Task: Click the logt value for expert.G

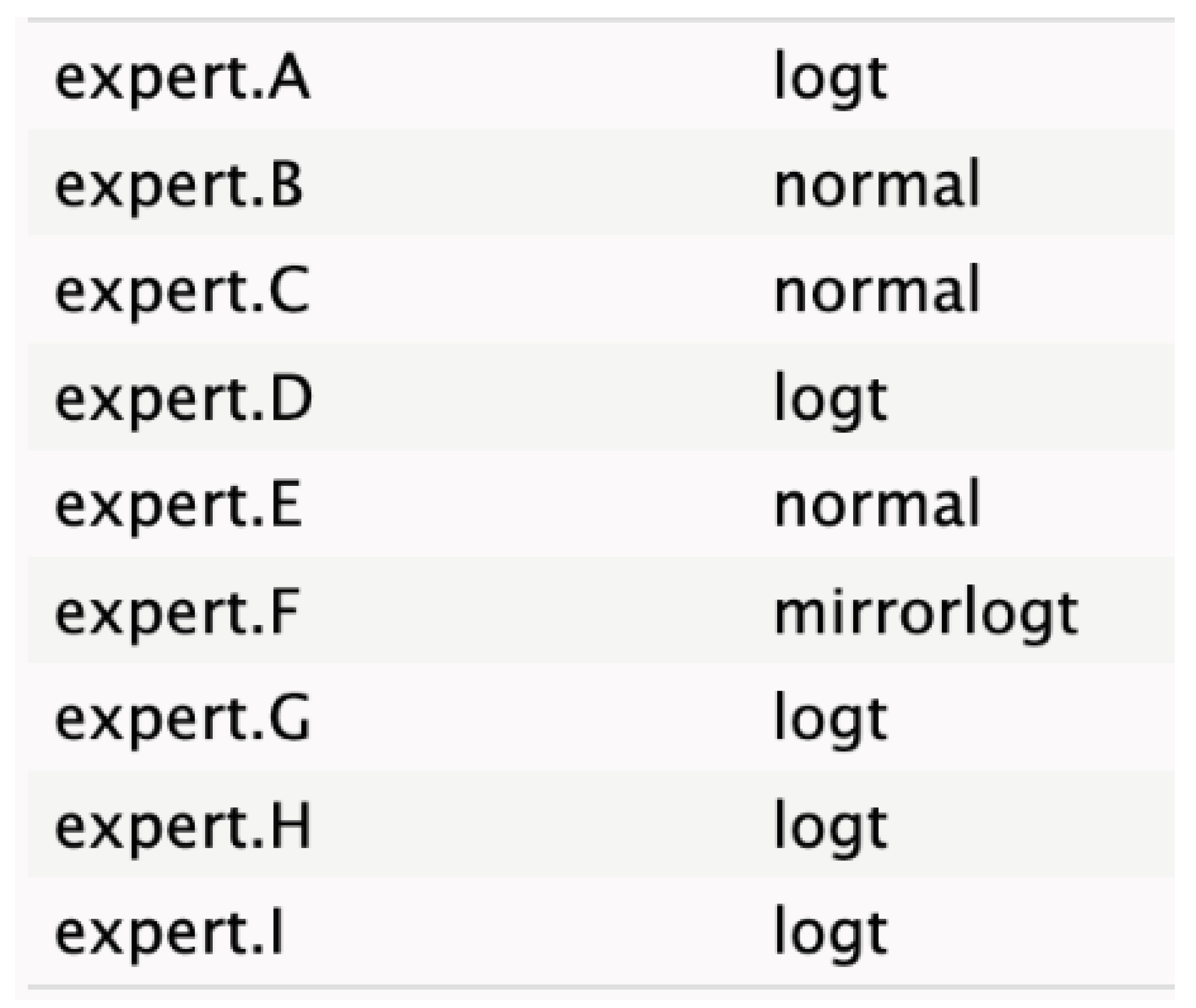Action: (x=831, y=719)
